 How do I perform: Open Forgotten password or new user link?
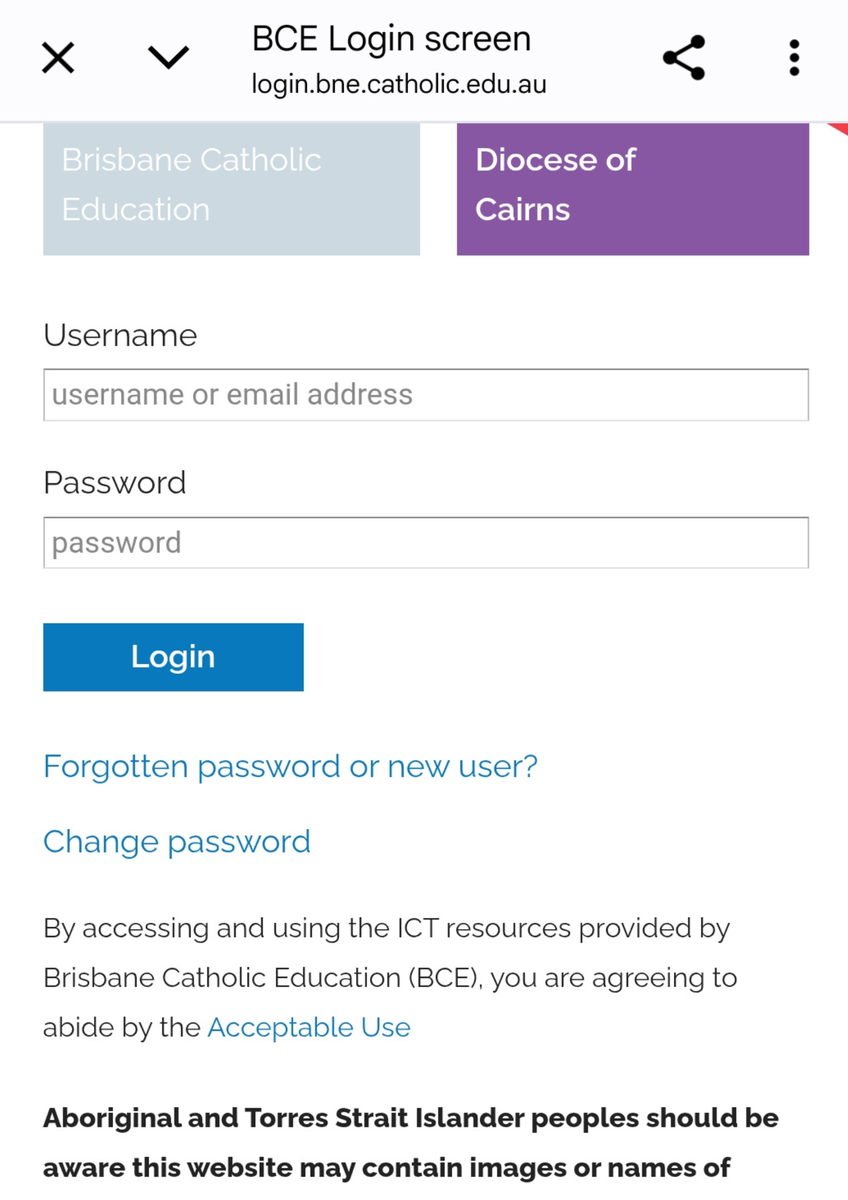click(290, 767)
